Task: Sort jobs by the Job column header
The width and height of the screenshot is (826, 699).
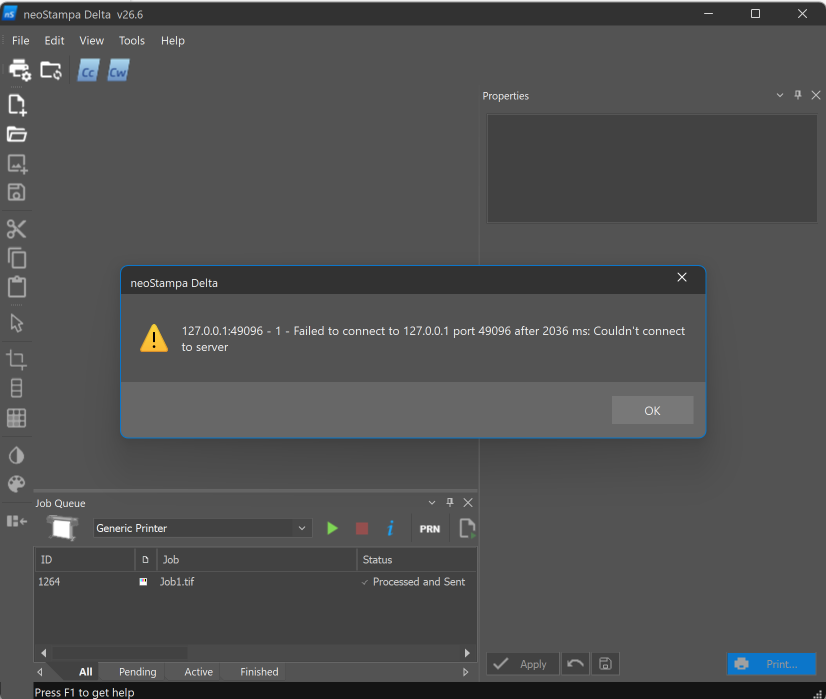Action: 257,559
